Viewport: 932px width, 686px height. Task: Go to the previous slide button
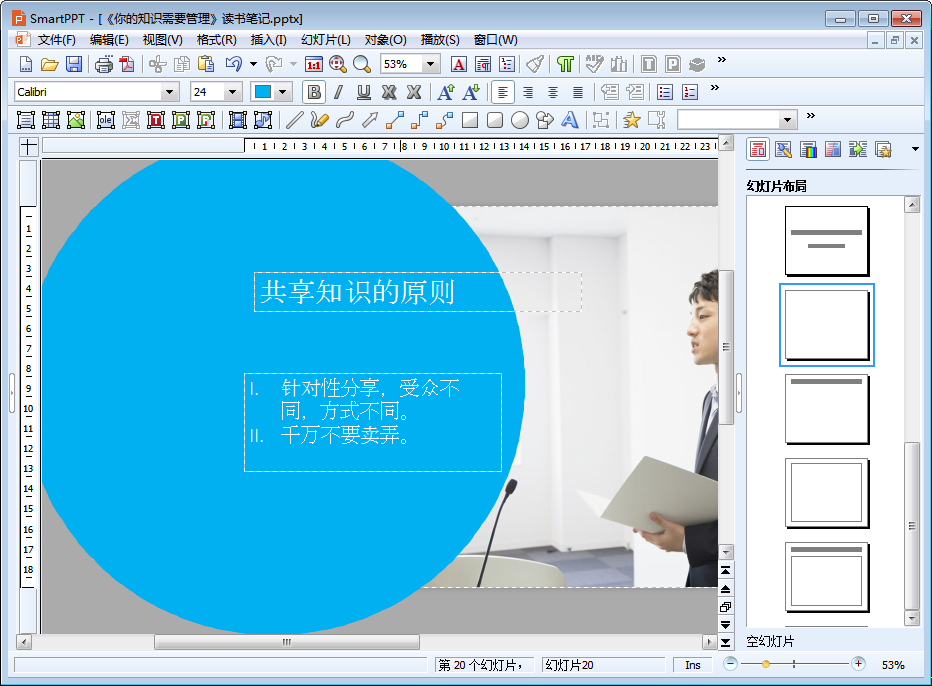pos(726,589)
